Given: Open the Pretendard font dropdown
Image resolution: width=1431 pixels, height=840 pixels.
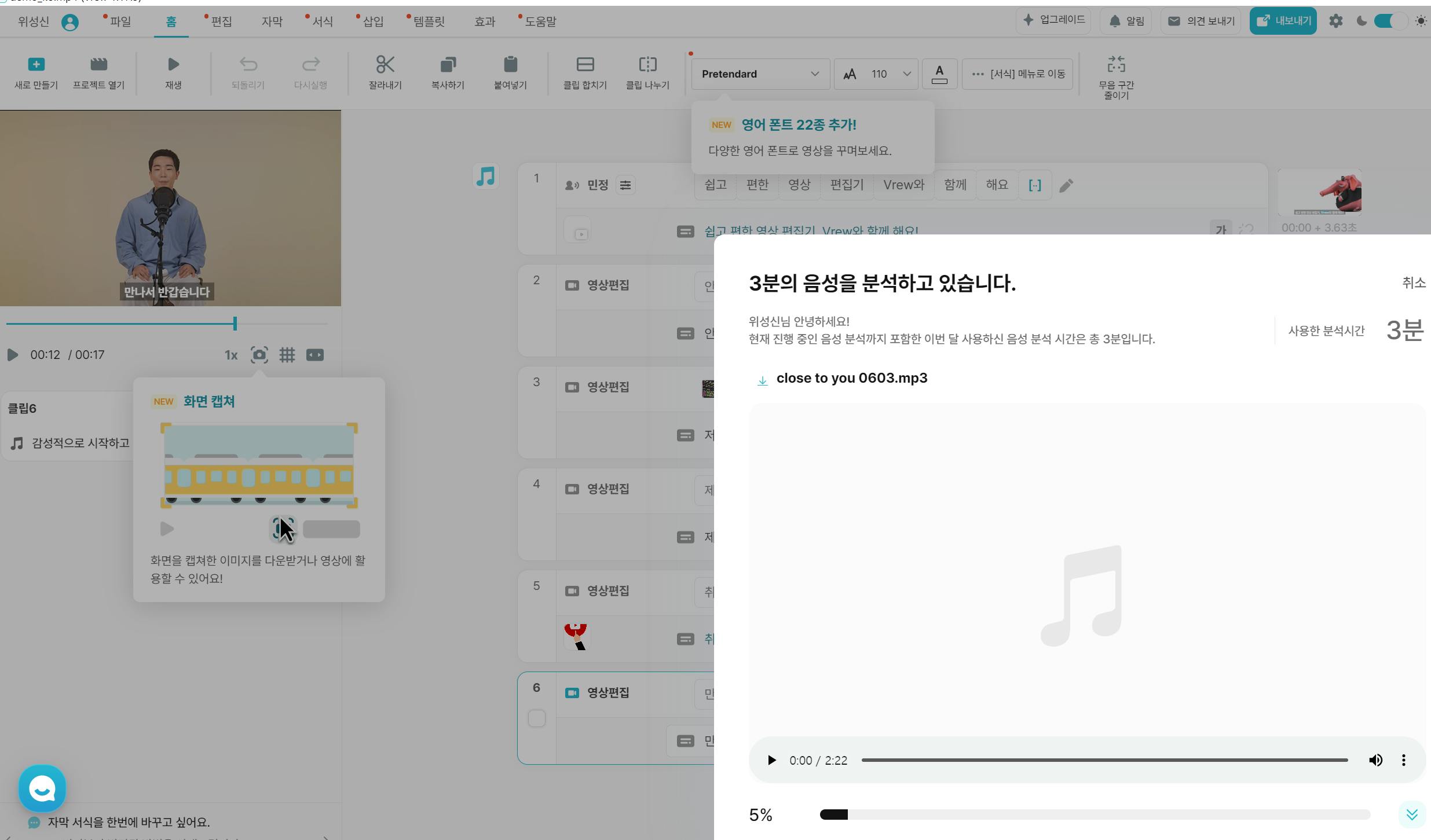Looking at the screenshot, I should 760,74.
